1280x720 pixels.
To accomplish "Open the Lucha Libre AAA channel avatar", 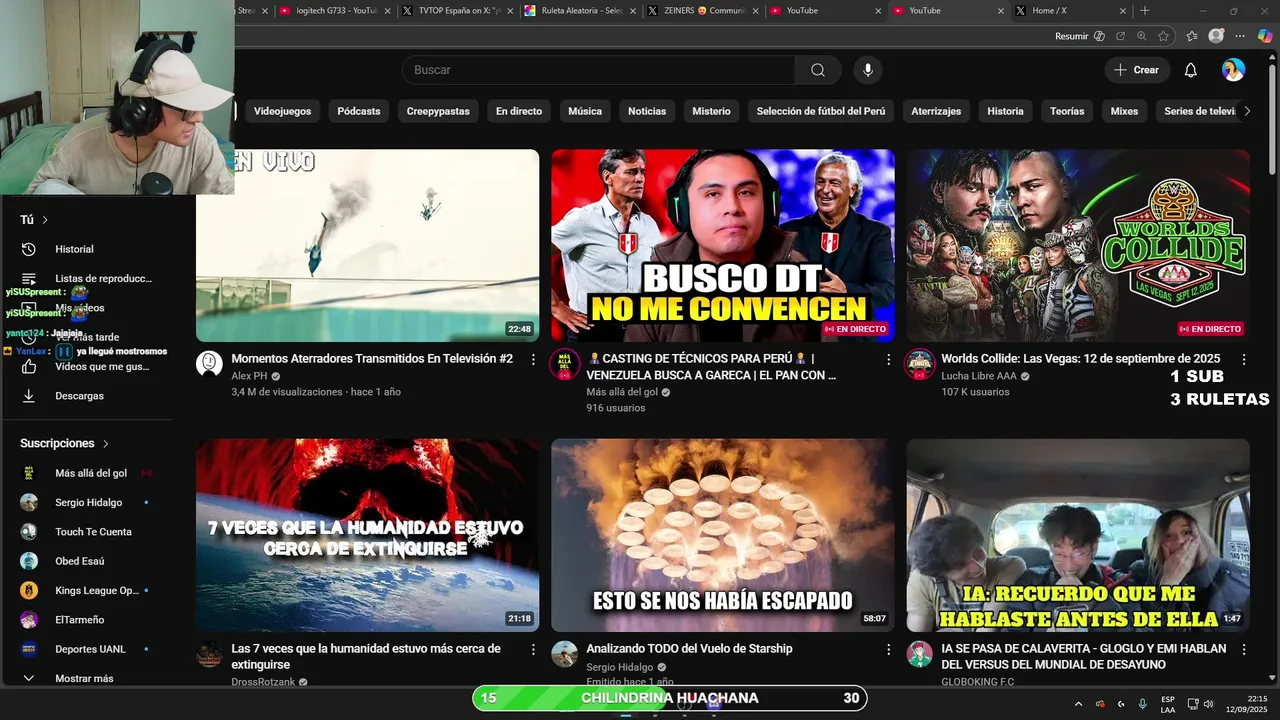I will point(919,364).
